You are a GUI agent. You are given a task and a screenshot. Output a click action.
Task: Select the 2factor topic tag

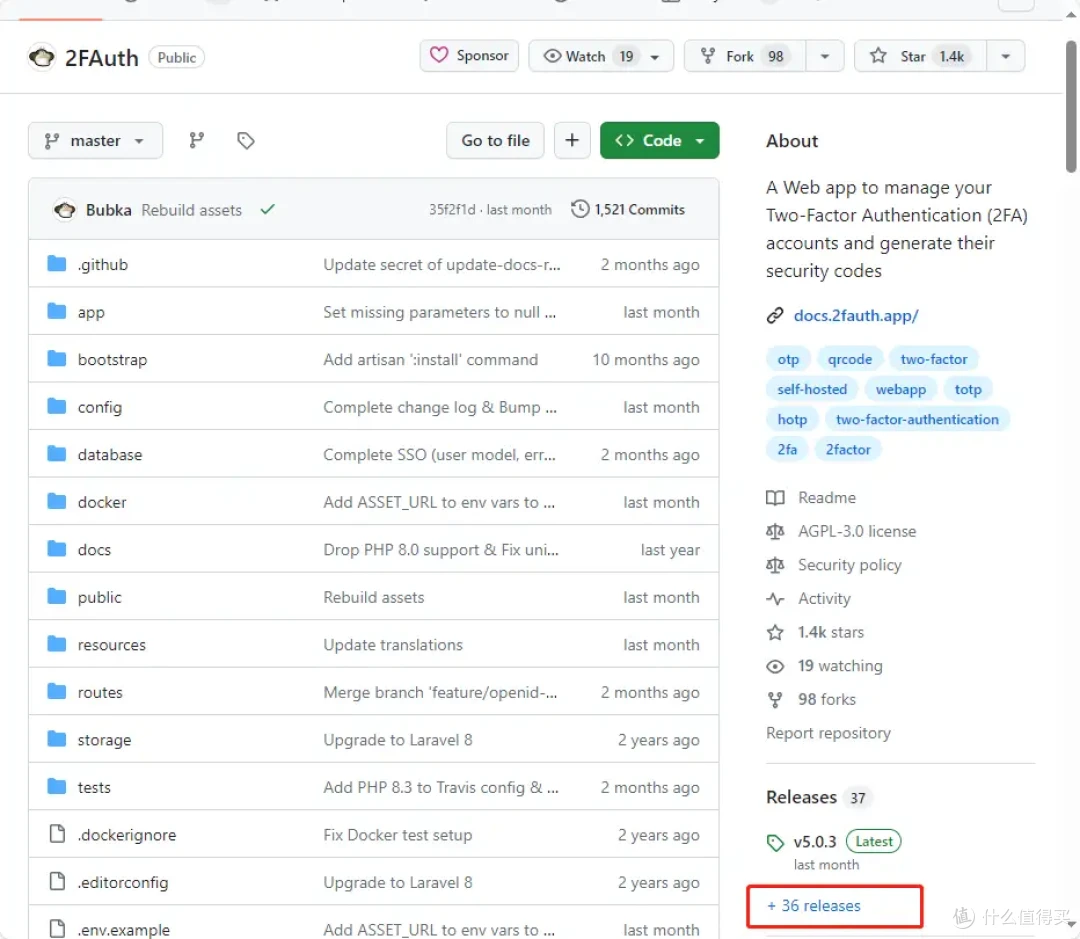tap(848, 450)
